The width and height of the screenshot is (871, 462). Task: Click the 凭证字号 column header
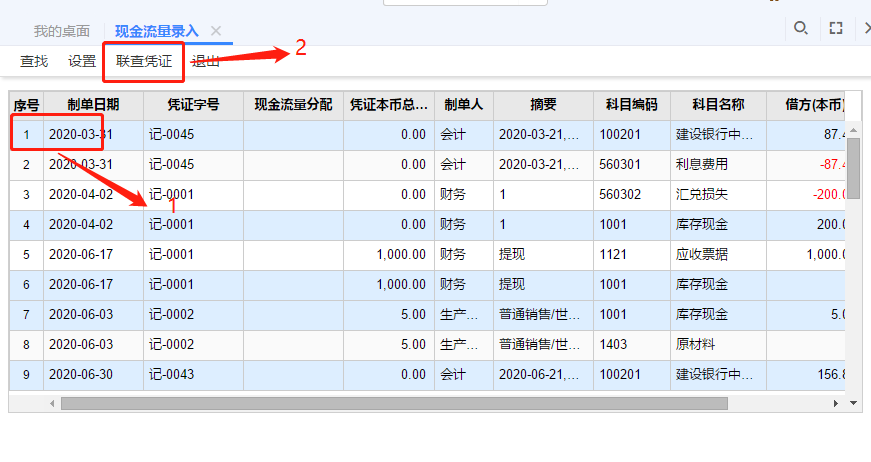click(x=193, y=105)
